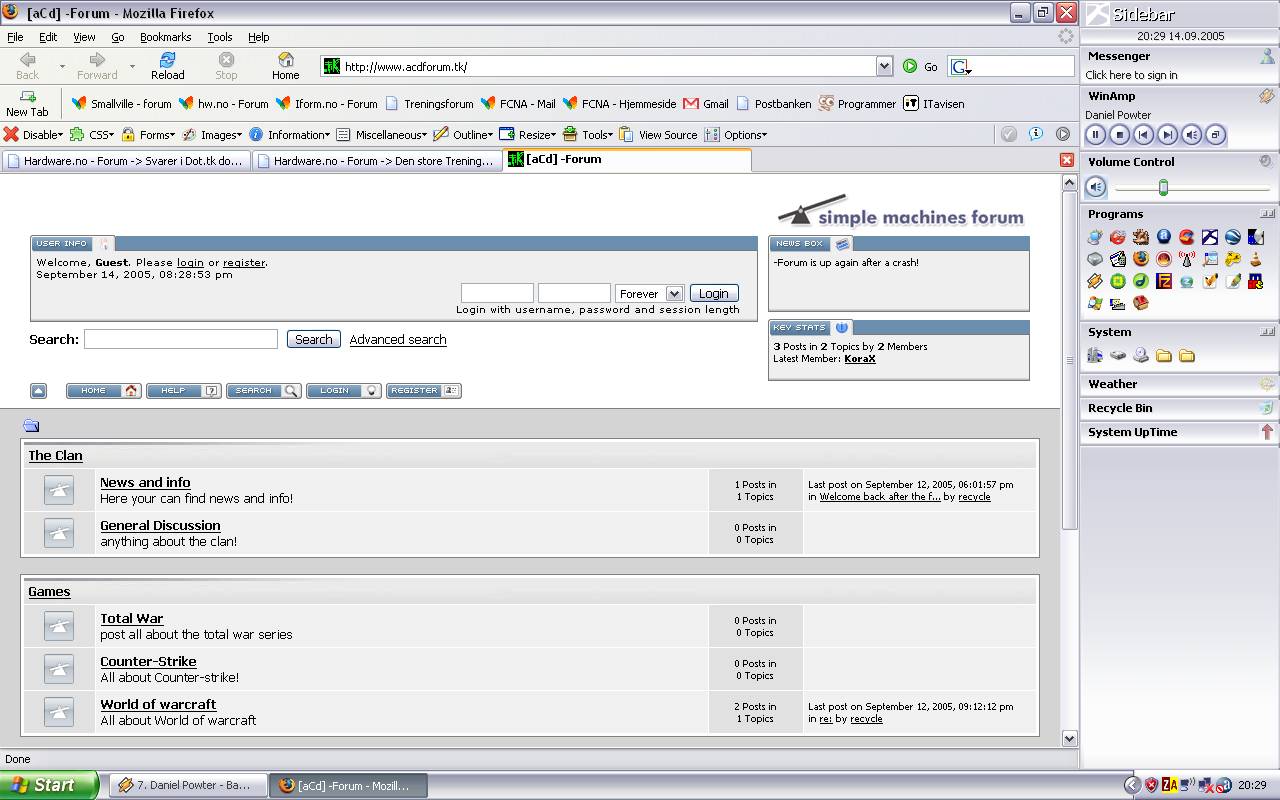Open the News and info board
This screenshot has width=1280, height=800.
click(x=145, y=482)
